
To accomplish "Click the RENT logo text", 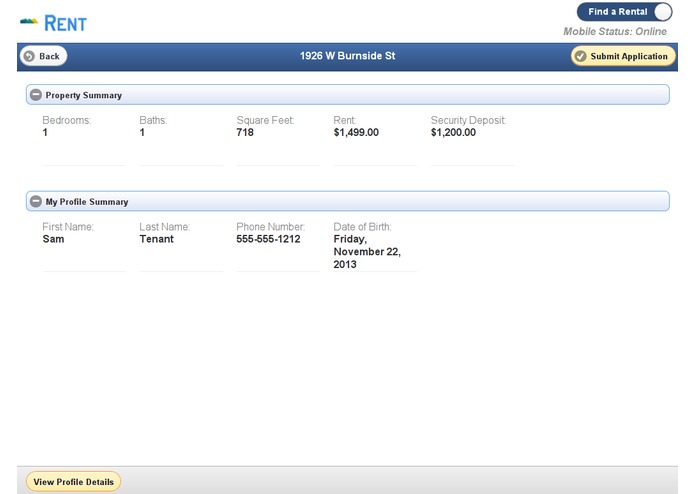I will [66, 23].
